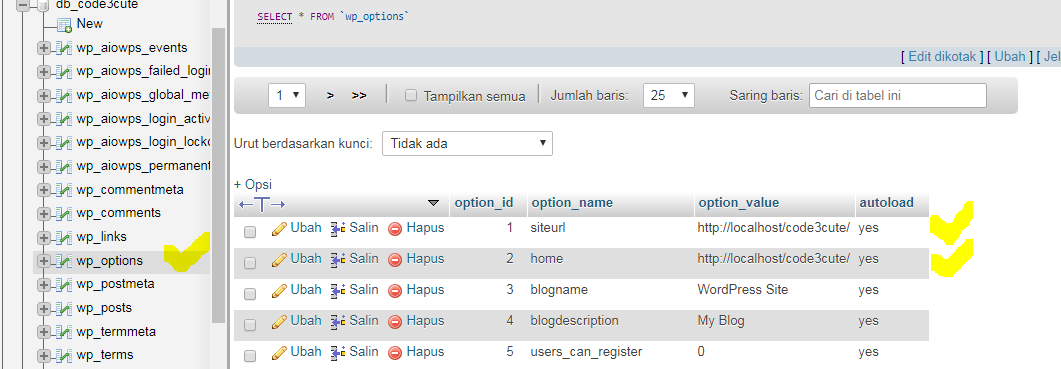Click Salin copy icon for users_can_register row
This screenshot has height=369, width=1061.
point(338,353)
